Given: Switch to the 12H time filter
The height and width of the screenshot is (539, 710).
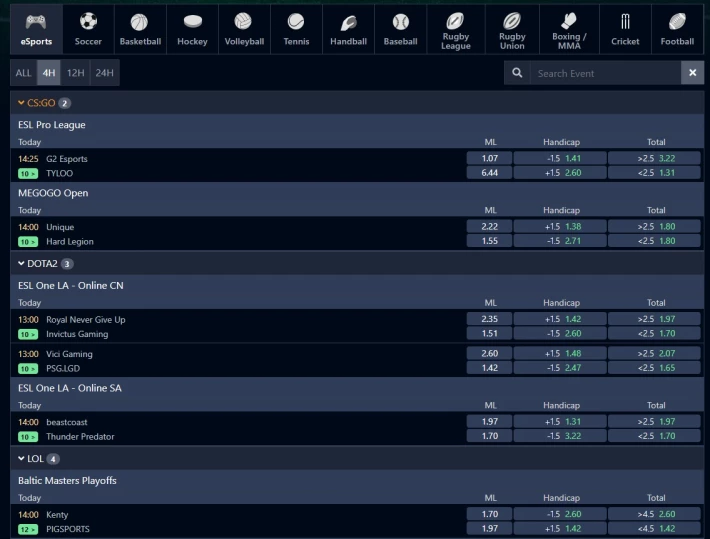Looking at the screenshot, I should click(x=76, y=72).
